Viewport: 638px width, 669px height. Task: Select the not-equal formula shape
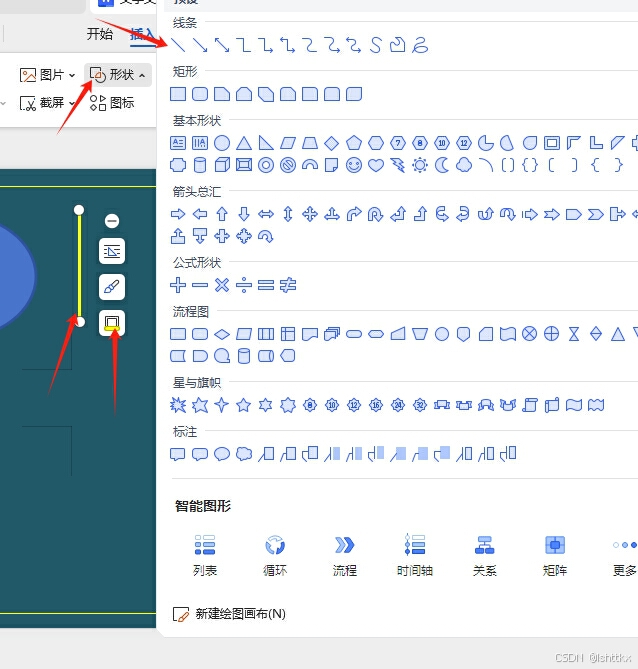click(288, 285)
